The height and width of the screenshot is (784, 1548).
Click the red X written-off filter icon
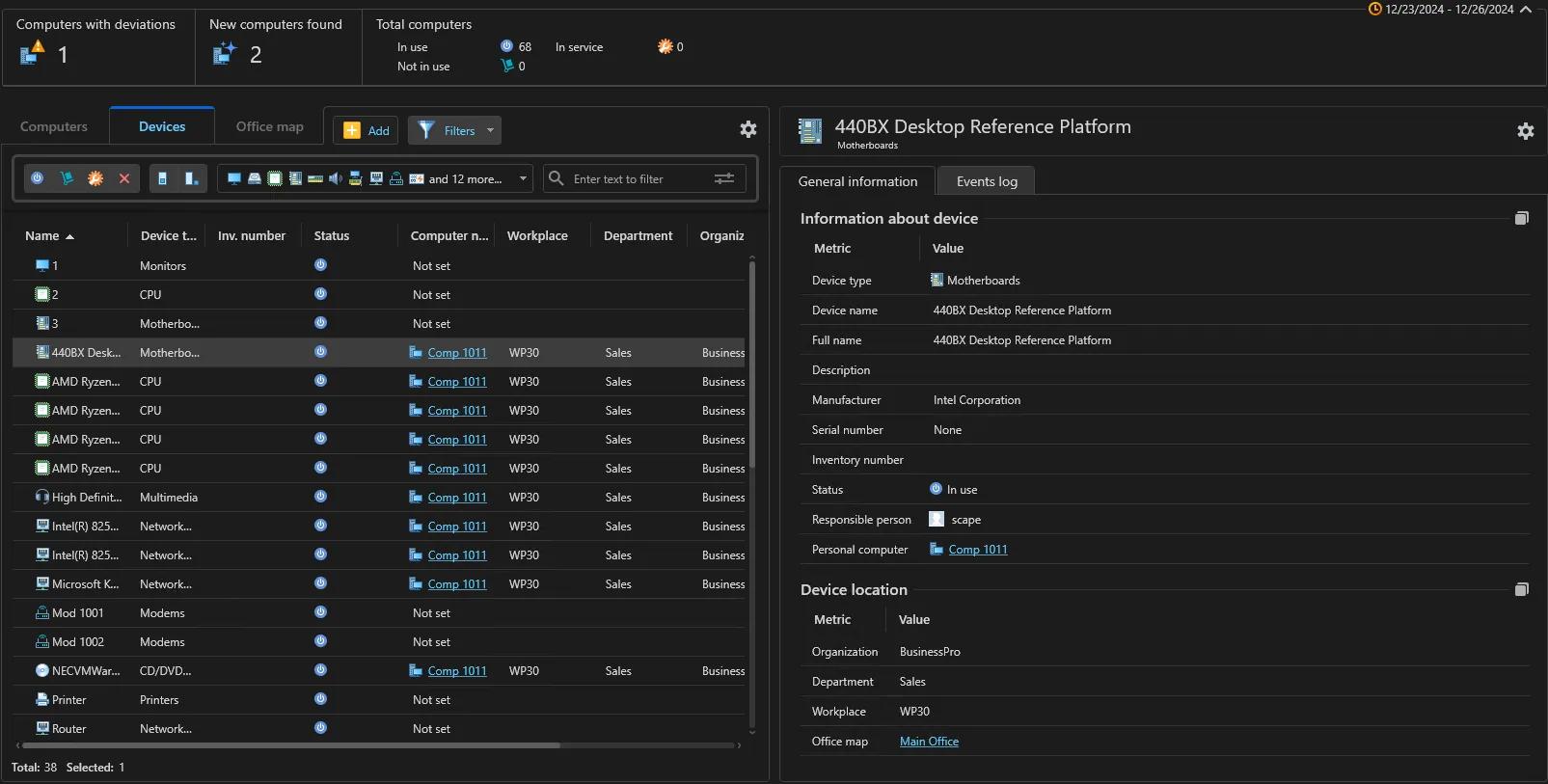pos(124,178)
